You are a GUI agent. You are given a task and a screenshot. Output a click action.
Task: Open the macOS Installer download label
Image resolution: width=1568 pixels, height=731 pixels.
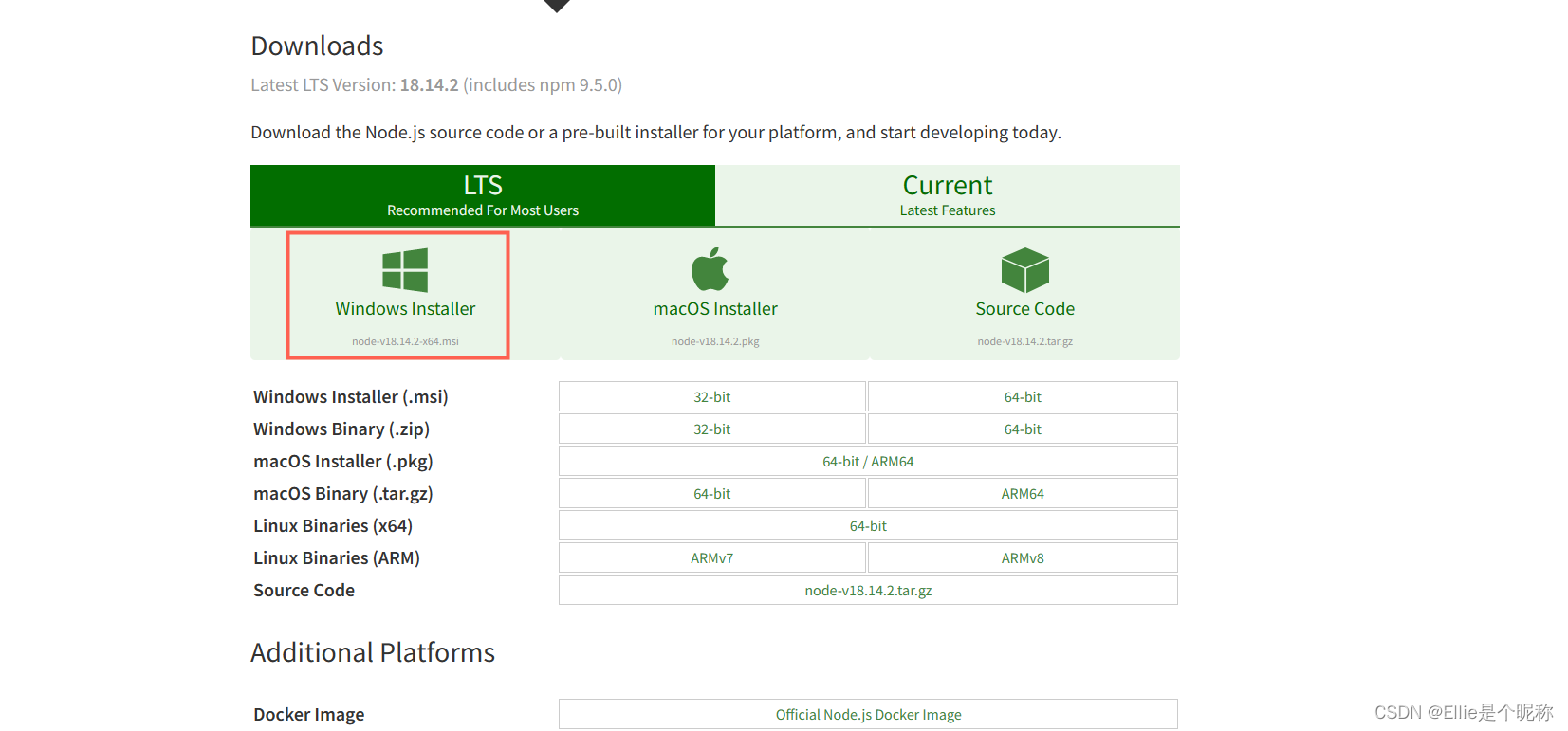[715, 309]
